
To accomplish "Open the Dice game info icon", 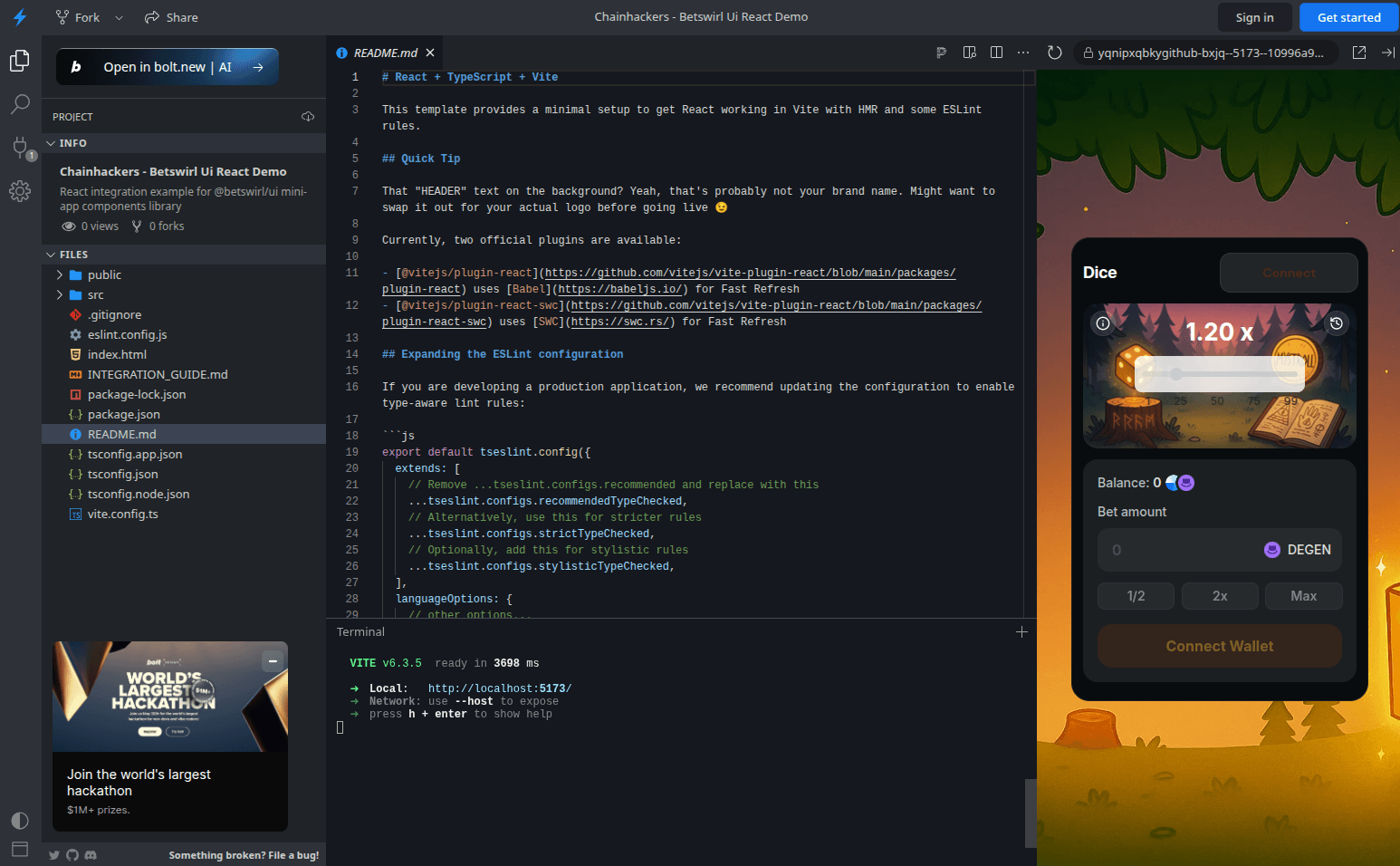I will pos(1103,323).
